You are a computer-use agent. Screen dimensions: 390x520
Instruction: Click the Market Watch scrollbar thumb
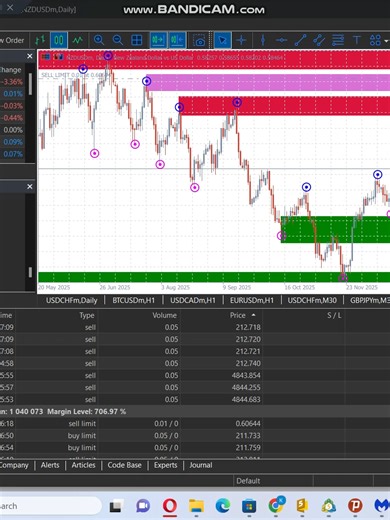pyautogui.click(x=30, y=84)
